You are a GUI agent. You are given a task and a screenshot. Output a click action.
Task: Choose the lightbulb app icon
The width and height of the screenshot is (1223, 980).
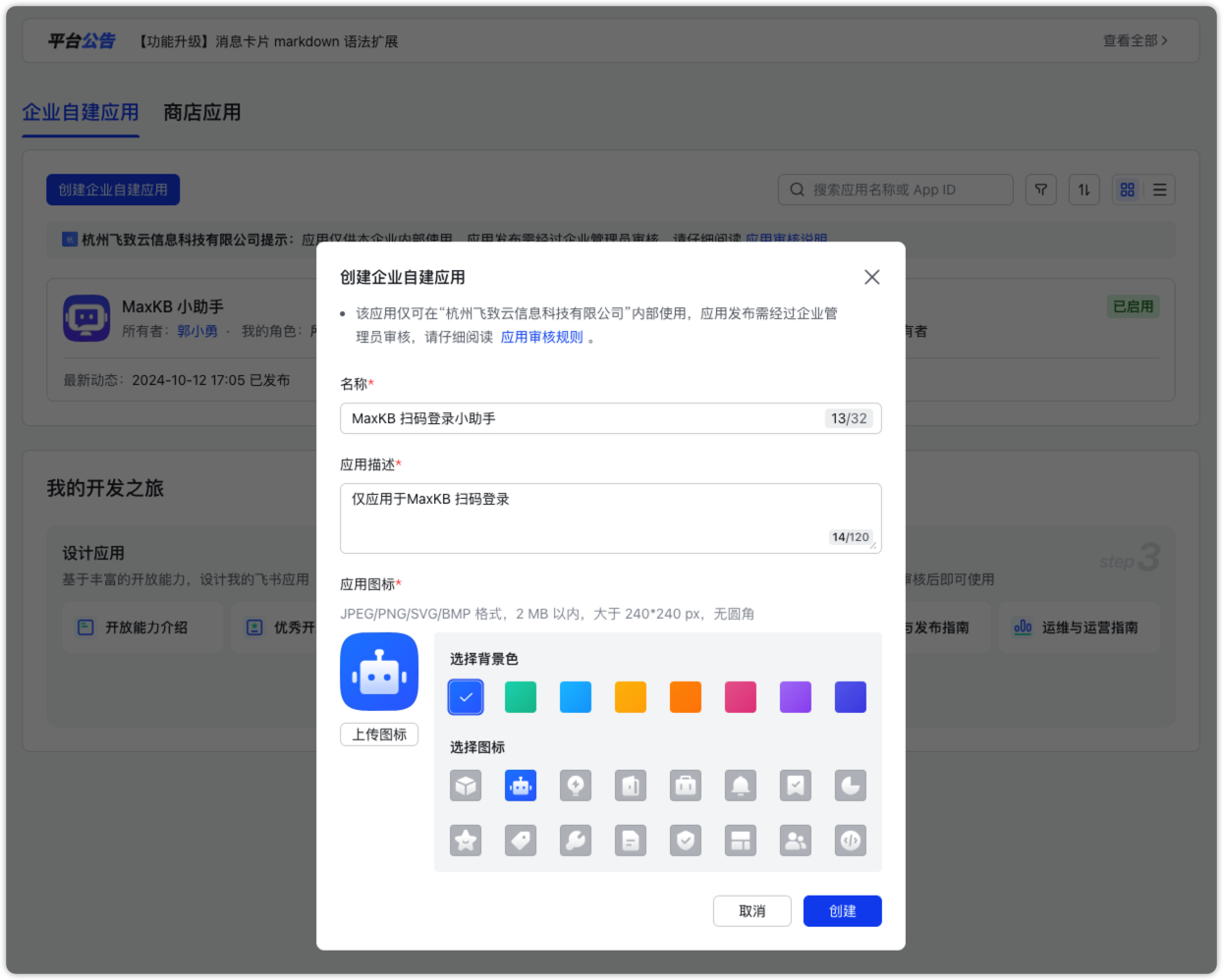[576, 786]
